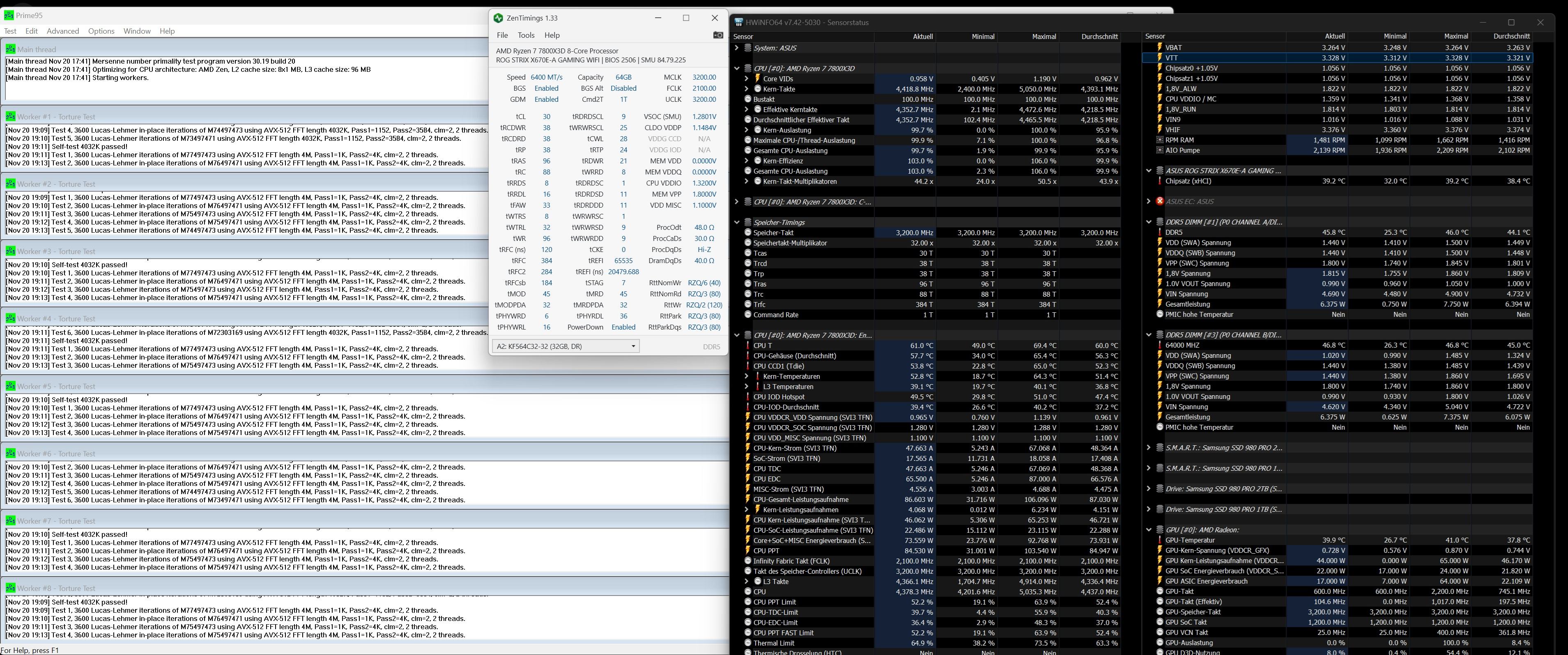Viewport: 1568px width, 655px height.
Task: Click the circle icon beside Command Rate
Action: point(748,315)
